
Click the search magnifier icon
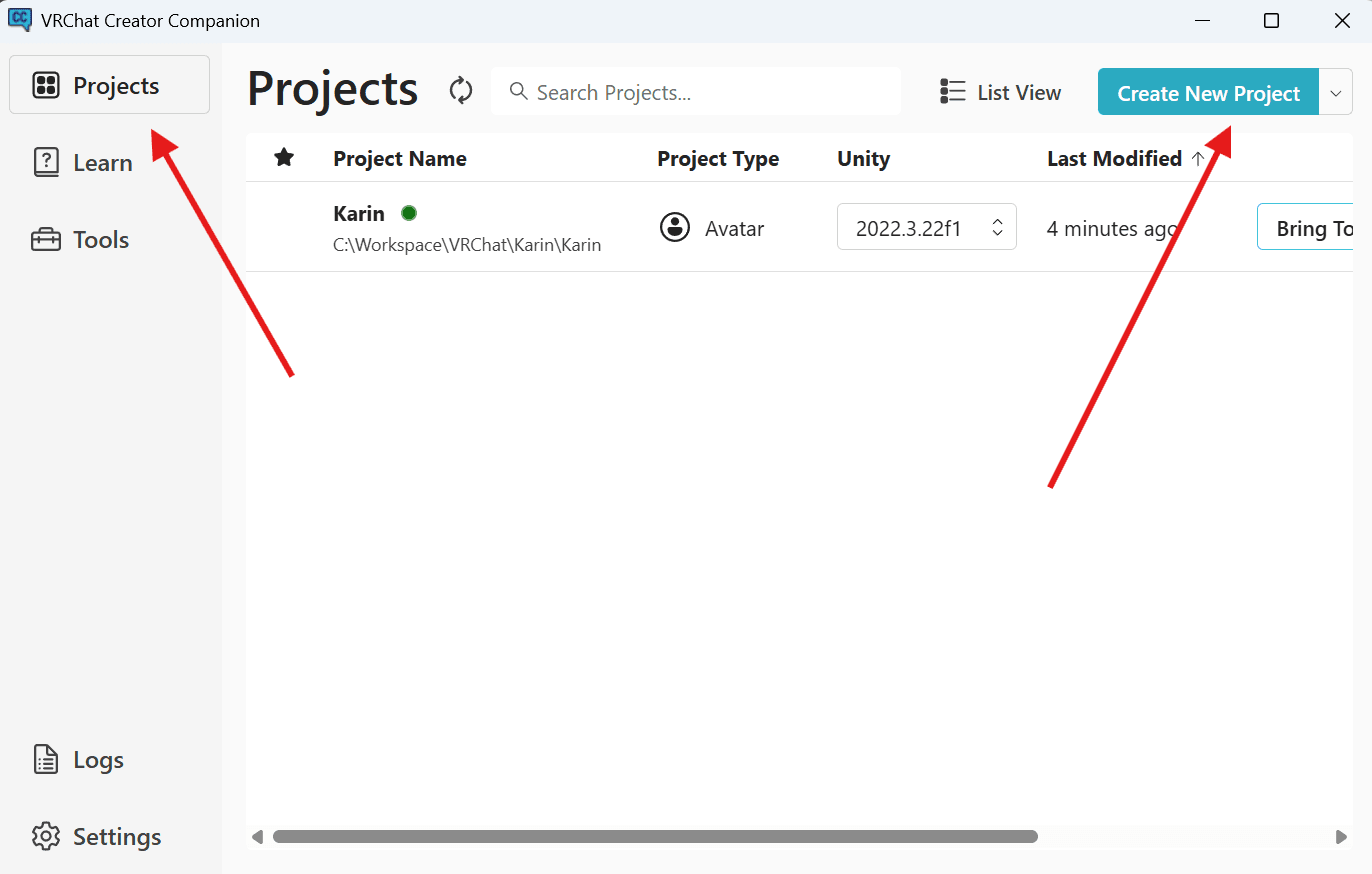[519, 91]
